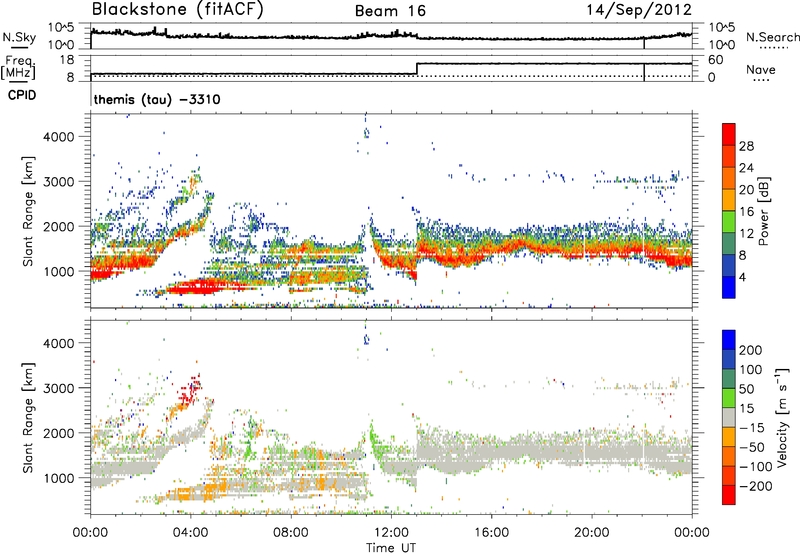Click the "4000" tick on the power panel axis
The image size is (800, 554).
pos(59,137)
